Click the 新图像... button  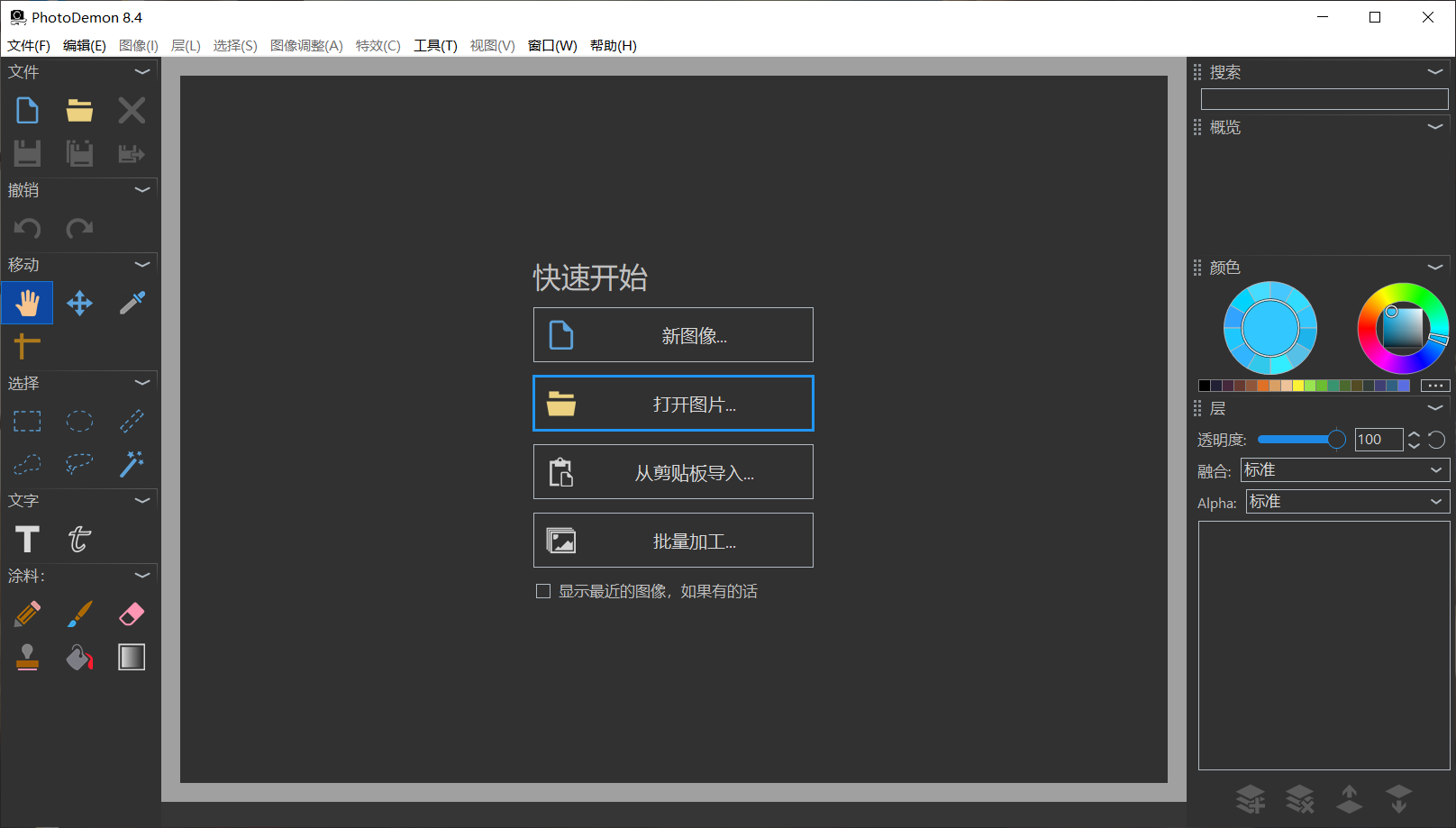coord(673,335)
